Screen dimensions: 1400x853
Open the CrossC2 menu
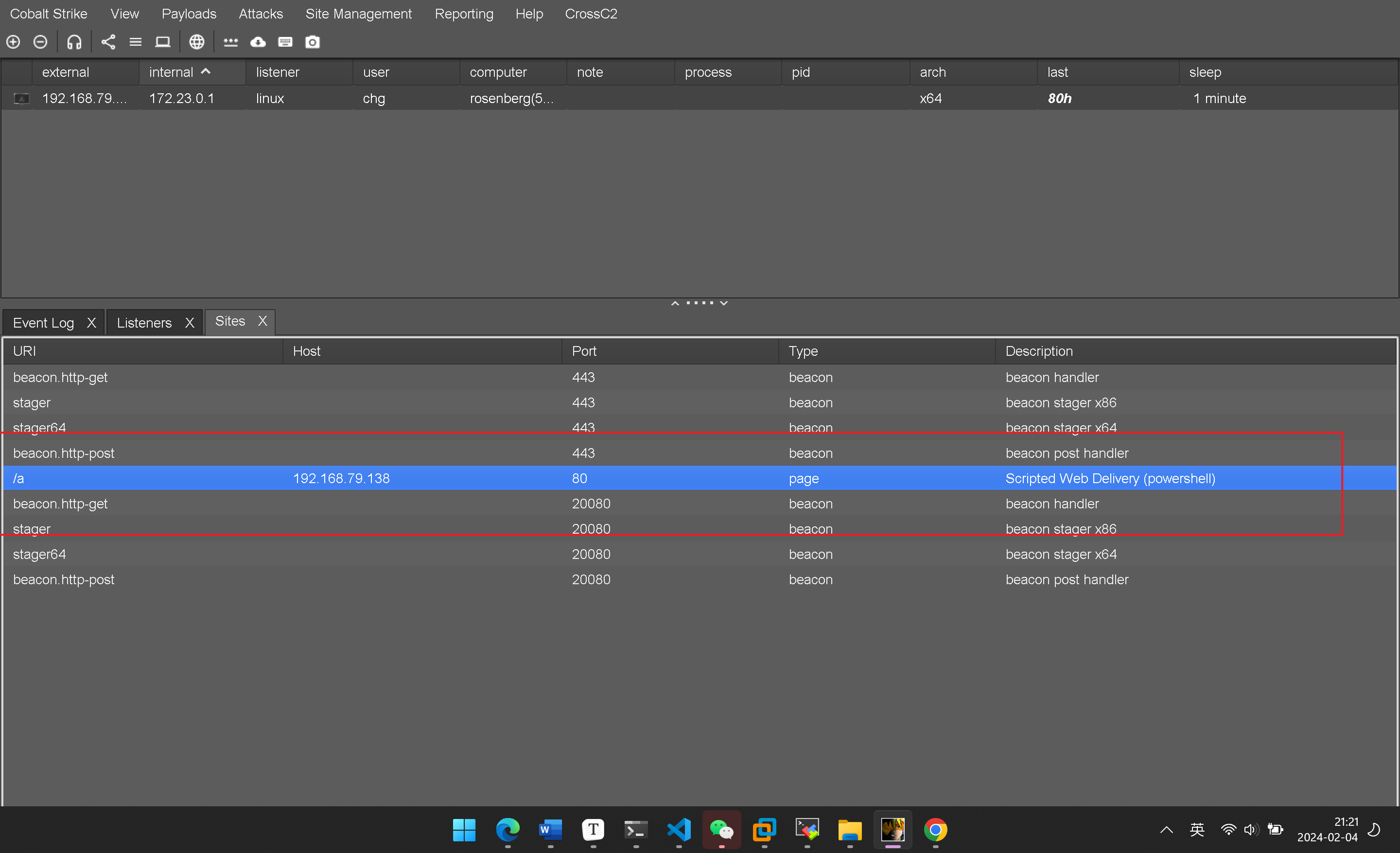pos(591,14)
